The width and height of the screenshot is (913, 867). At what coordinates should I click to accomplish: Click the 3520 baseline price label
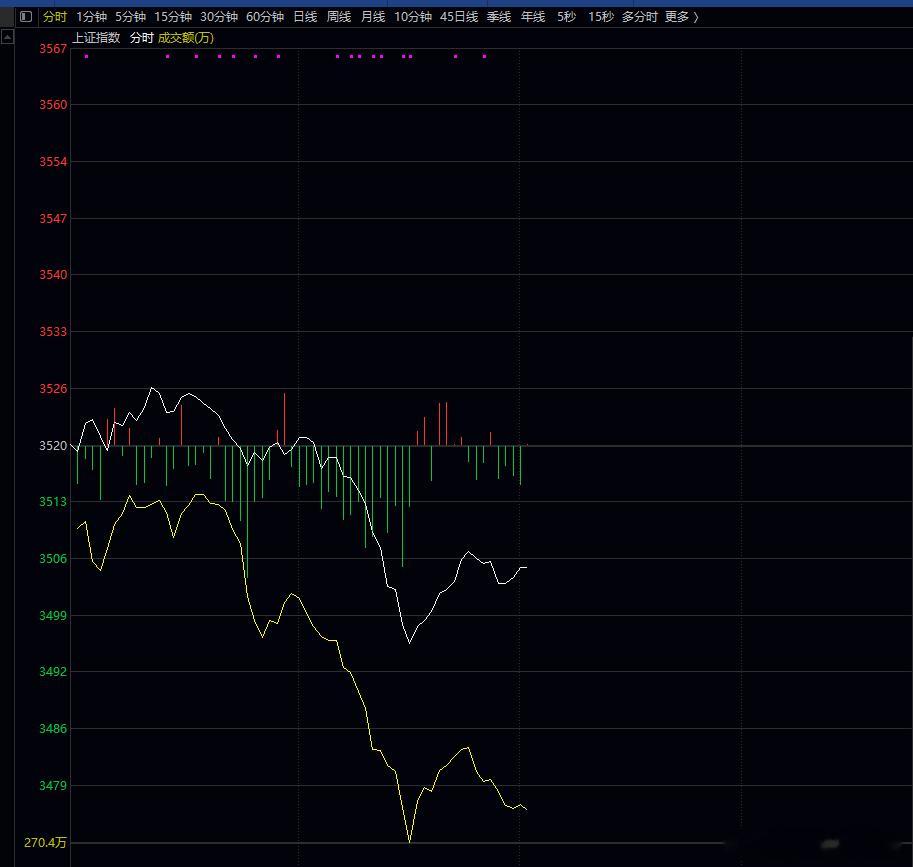tap(53, 446)
